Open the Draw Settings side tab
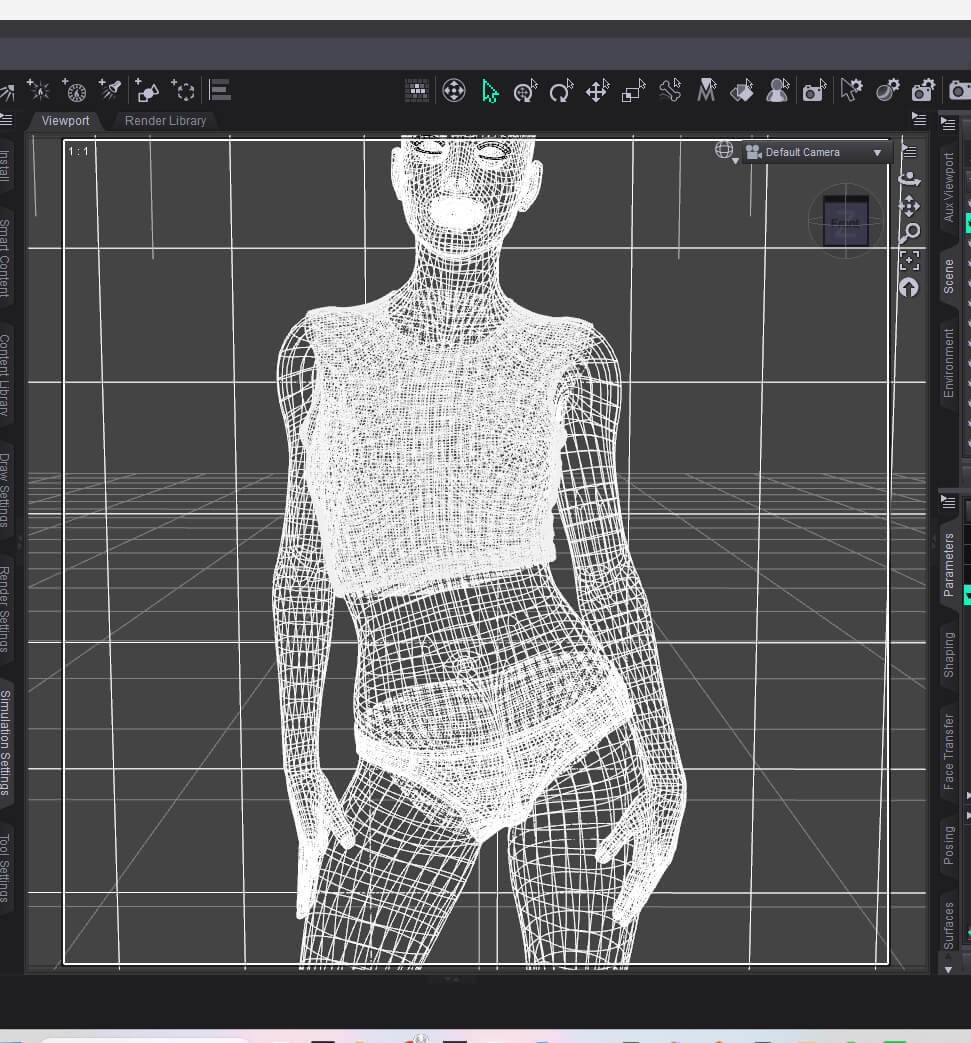 point(5,490)
